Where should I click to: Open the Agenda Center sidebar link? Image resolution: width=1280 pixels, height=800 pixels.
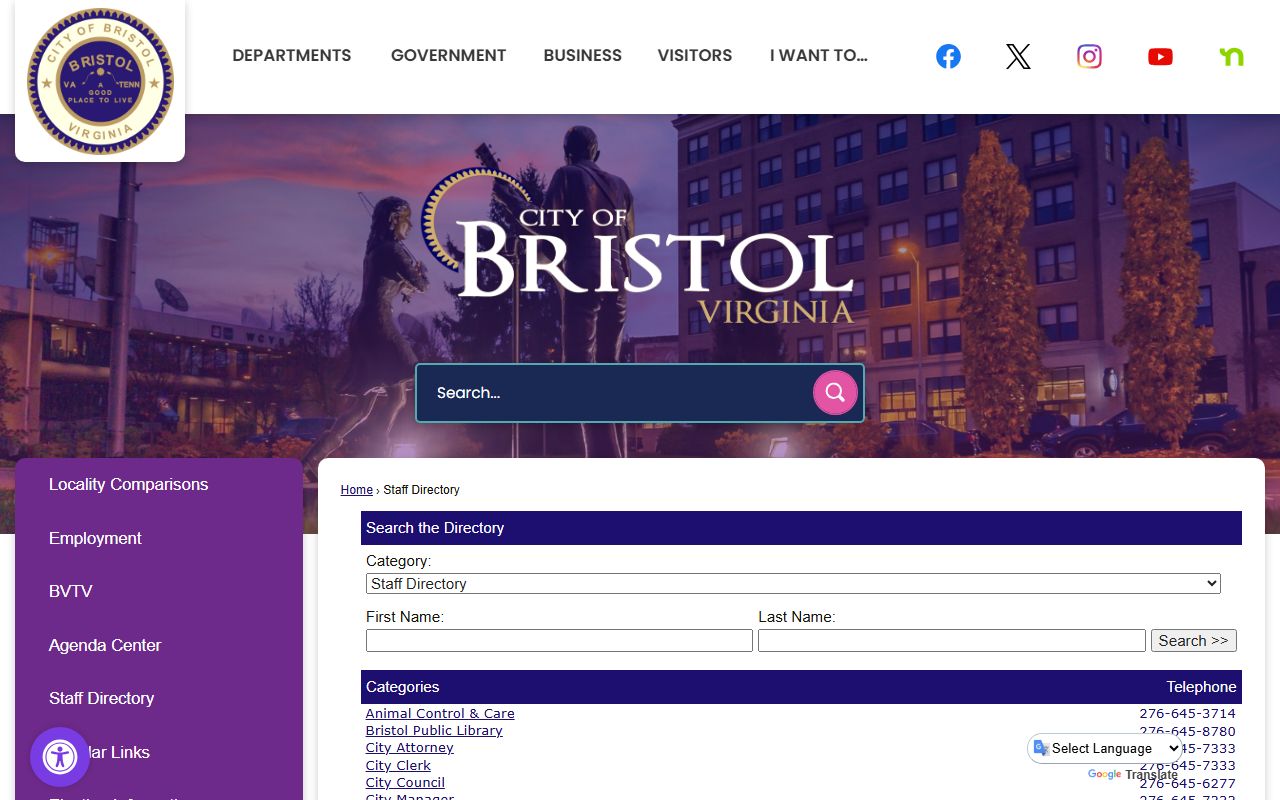(105, 646)
